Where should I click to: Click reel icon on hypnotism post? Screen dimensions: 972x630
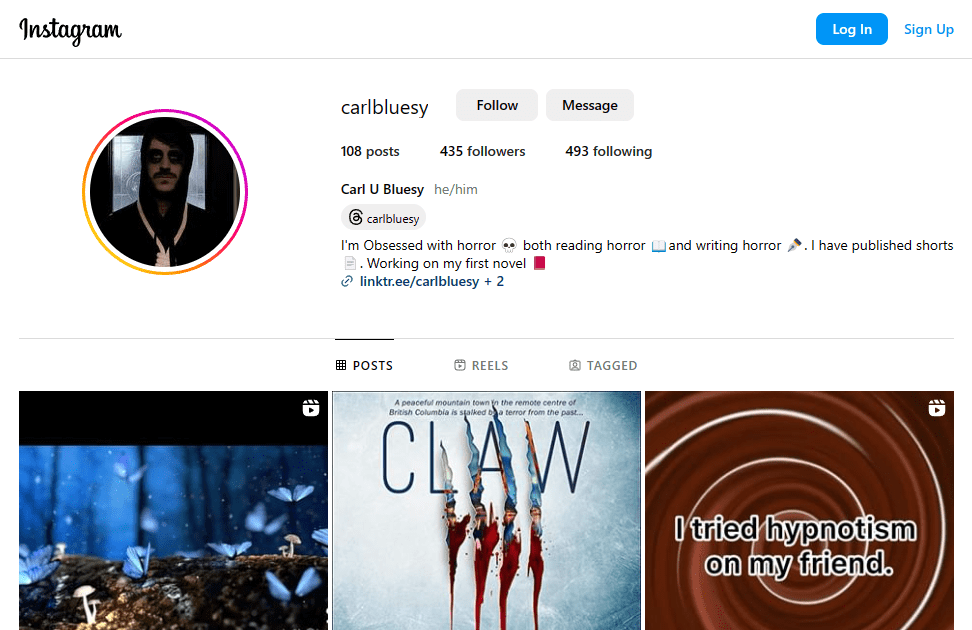pos(937,408)
